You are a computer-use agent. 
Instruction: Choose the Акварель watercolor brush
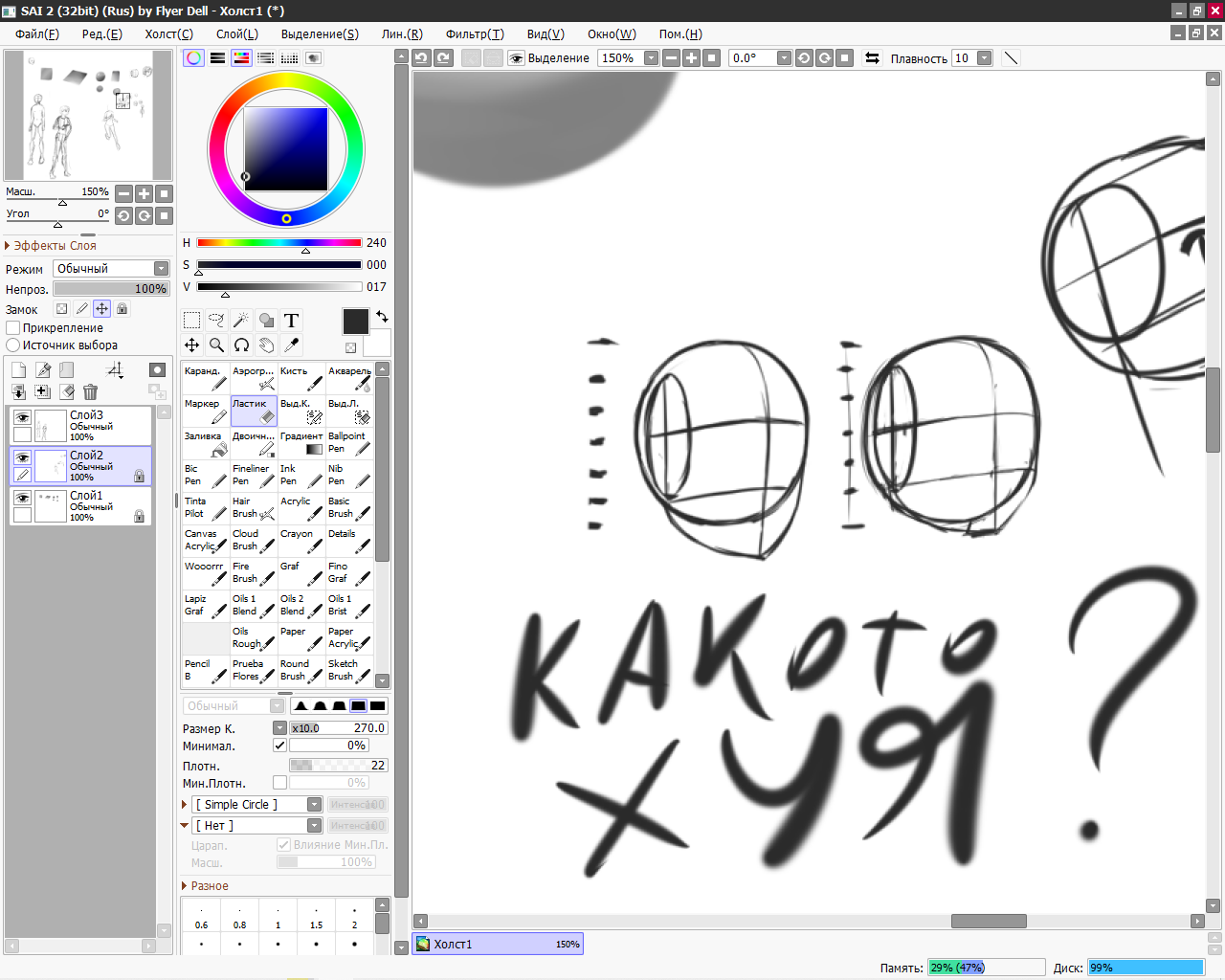pyautogui.click(x=349, y=379)
